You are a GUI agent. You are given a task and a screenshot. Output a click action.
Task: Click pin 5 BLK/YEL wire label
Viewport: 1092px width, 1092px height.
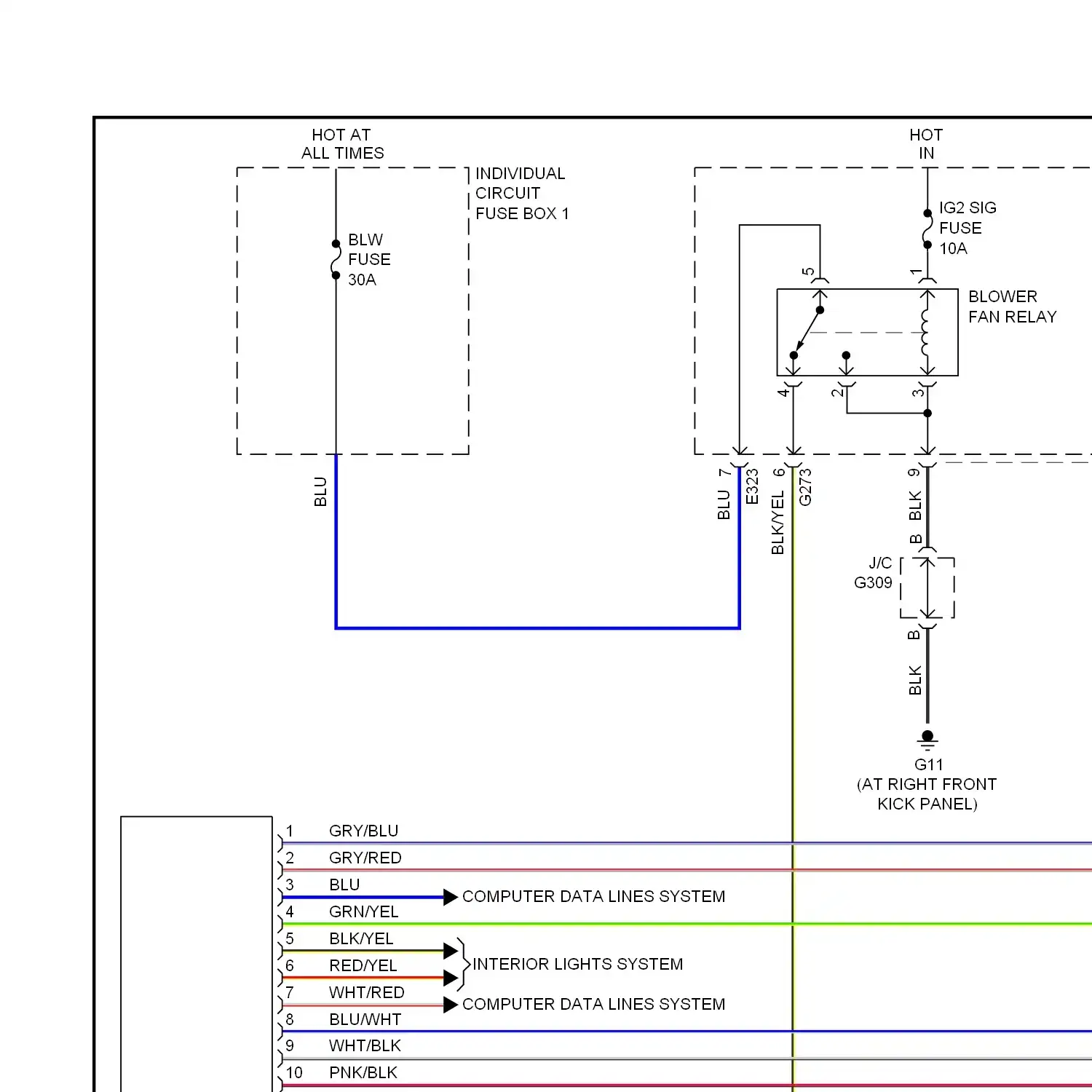361,938
